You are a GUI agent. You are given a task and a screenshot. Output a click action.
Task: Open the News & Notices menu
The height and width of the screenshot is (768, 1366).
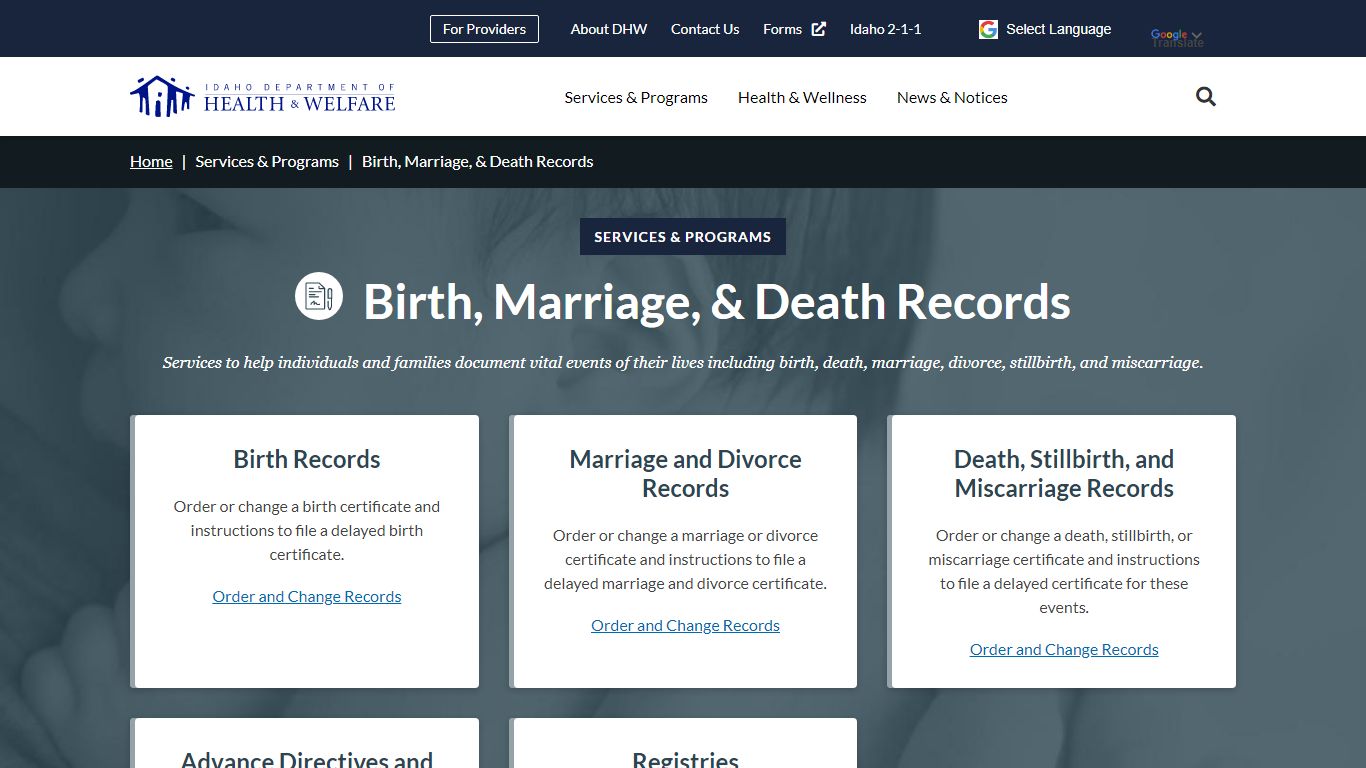click(x=952, y=97)
